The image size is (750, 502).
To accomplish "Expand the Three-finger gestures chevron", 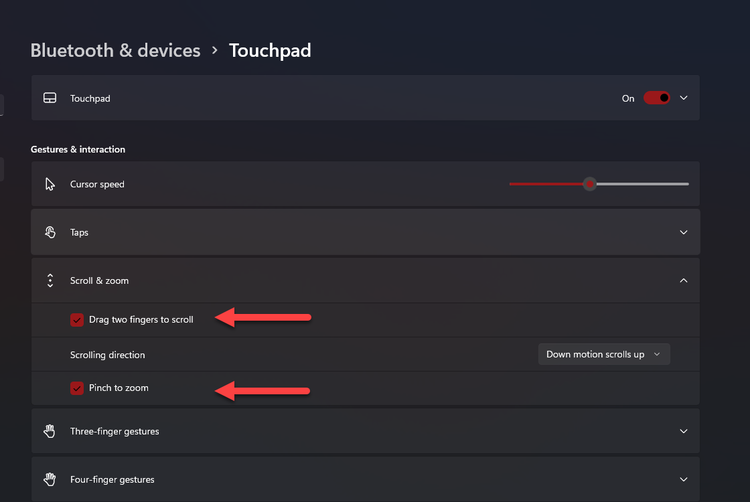I will click(x=684, y=431).
